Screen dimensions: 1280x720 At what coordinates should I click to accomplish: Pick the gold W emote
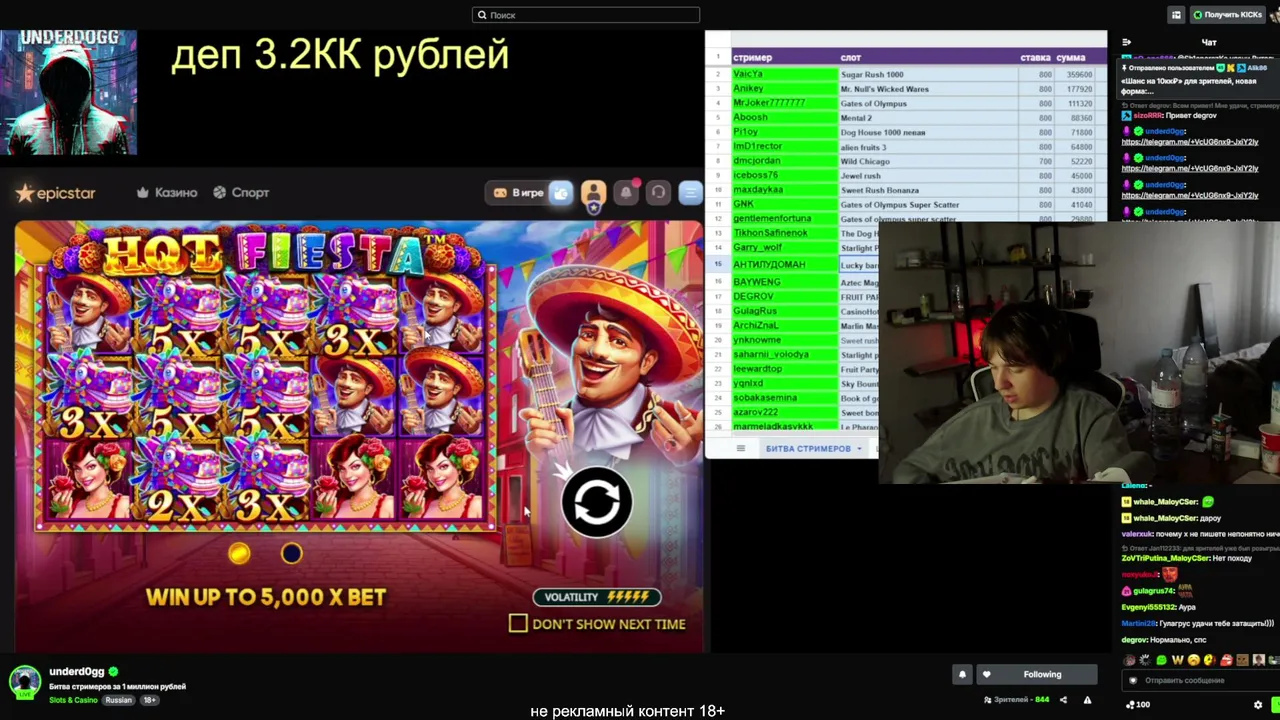click(1177, 660)
